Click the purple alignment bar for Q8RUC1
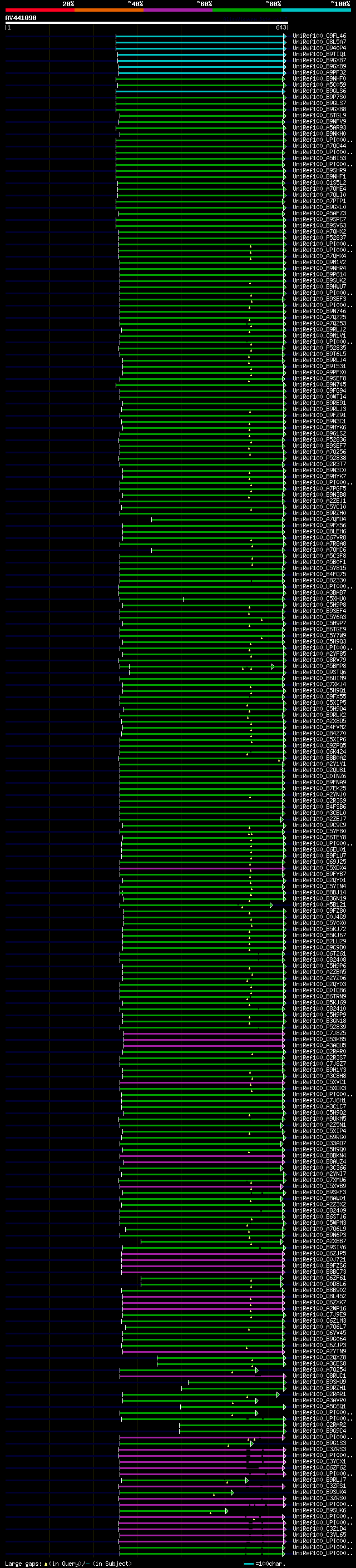Image resolution: width=356 pixels, height=1568 pixels. tap(202, 1376)
